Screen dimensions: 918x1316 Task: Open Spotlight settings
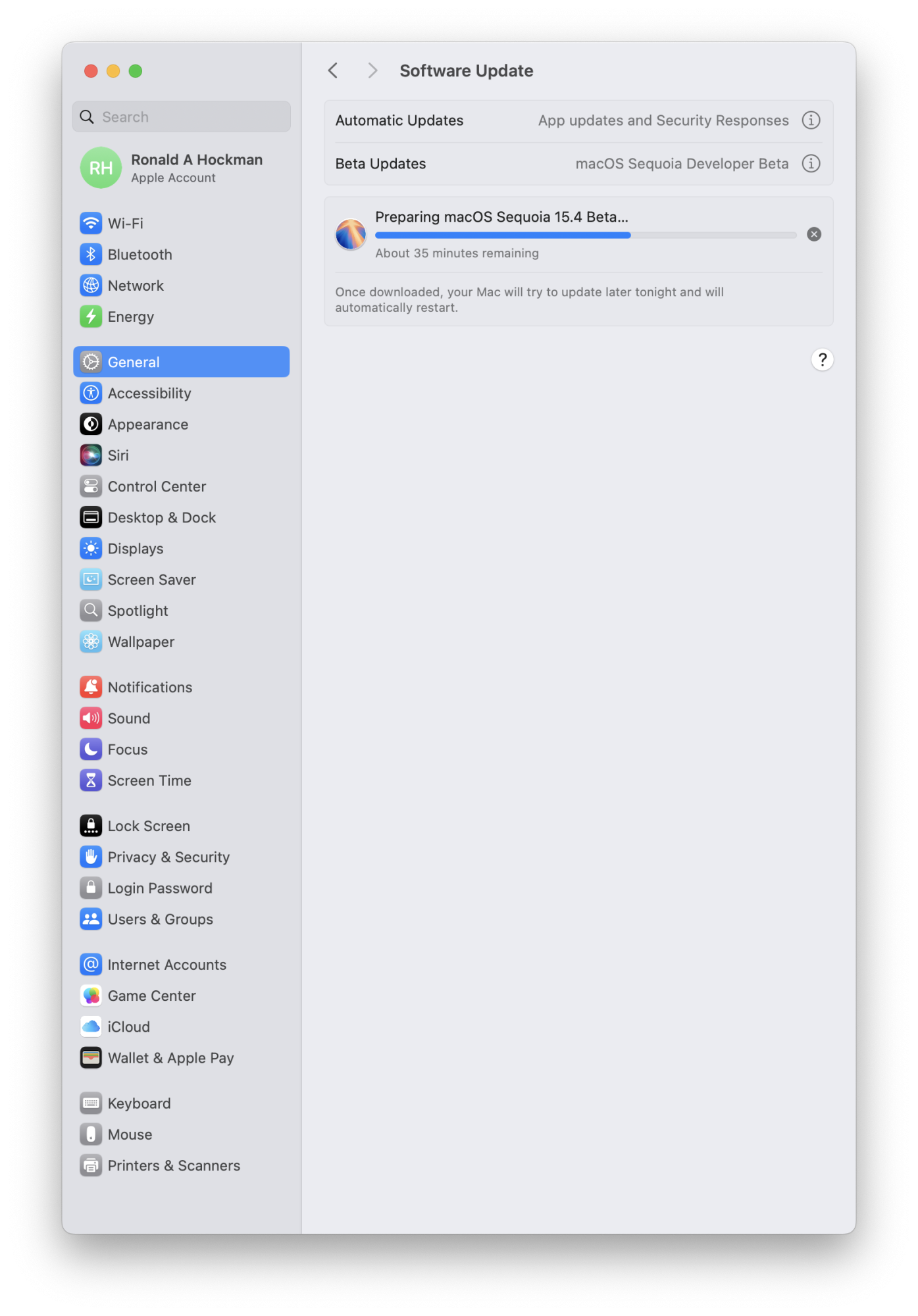[181, 611]
